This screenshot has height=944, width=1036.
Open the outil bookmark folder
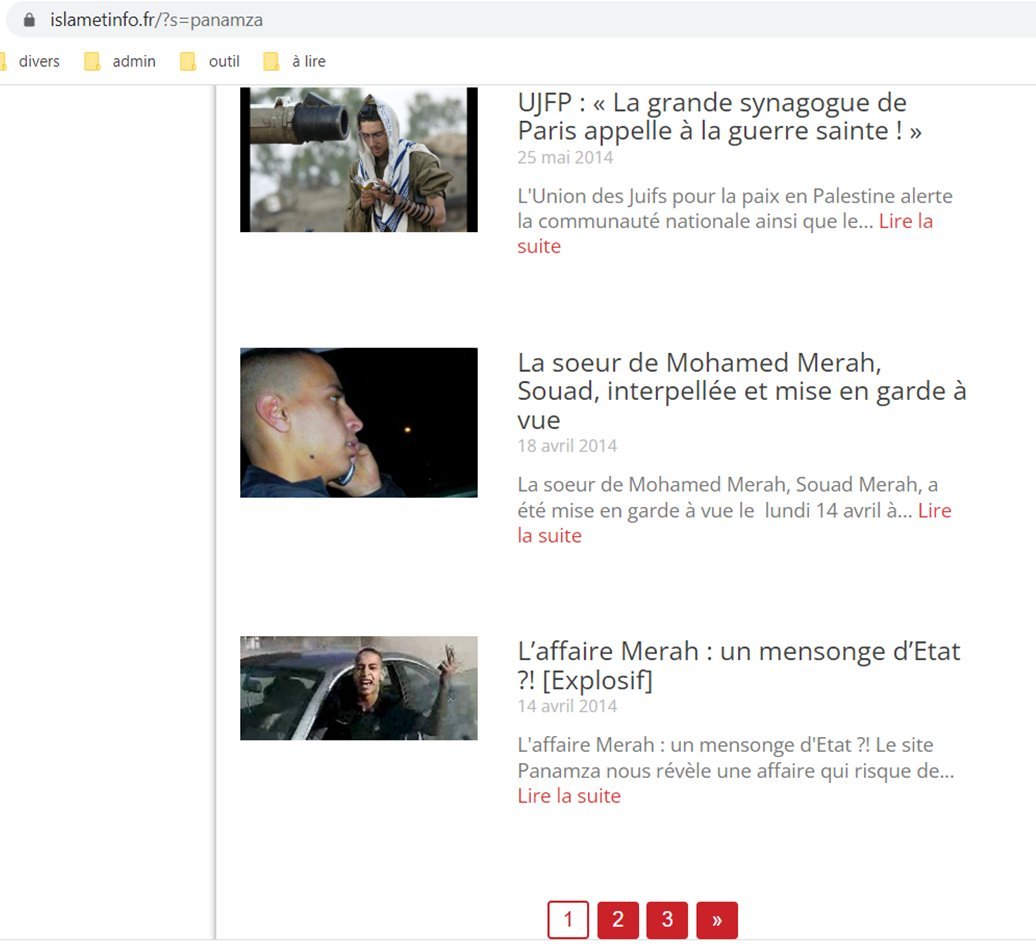click(210, 61)
